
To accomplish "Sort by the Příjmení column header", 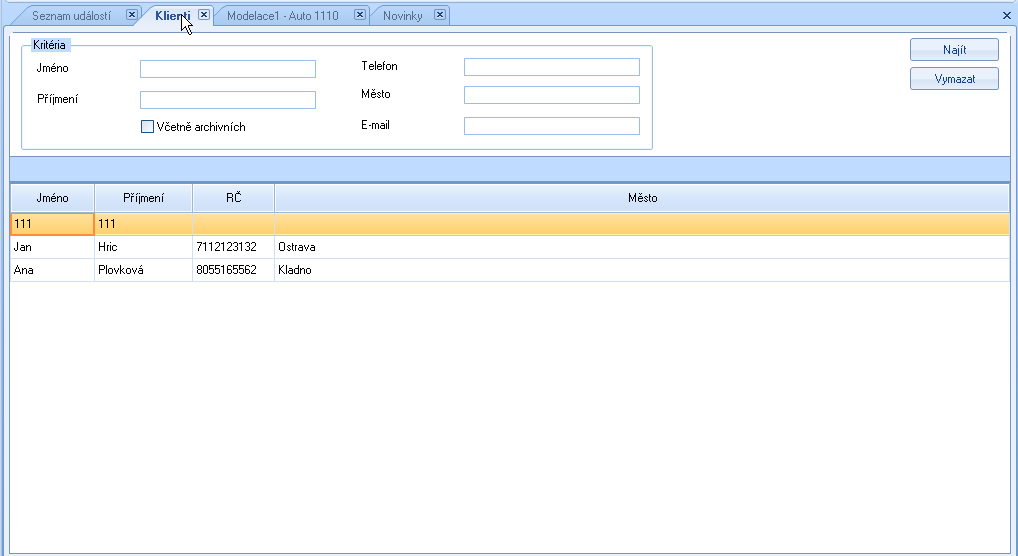I will [x=143, y=198].
